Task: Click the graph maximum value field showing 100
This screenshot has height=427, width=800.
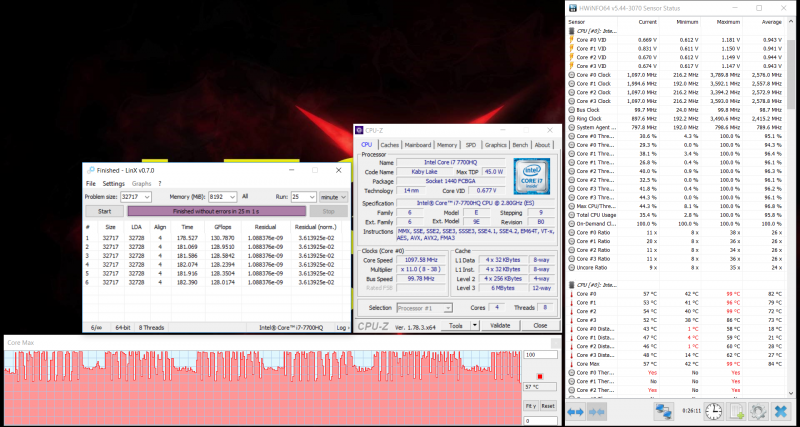Action: tap(540, 355)
